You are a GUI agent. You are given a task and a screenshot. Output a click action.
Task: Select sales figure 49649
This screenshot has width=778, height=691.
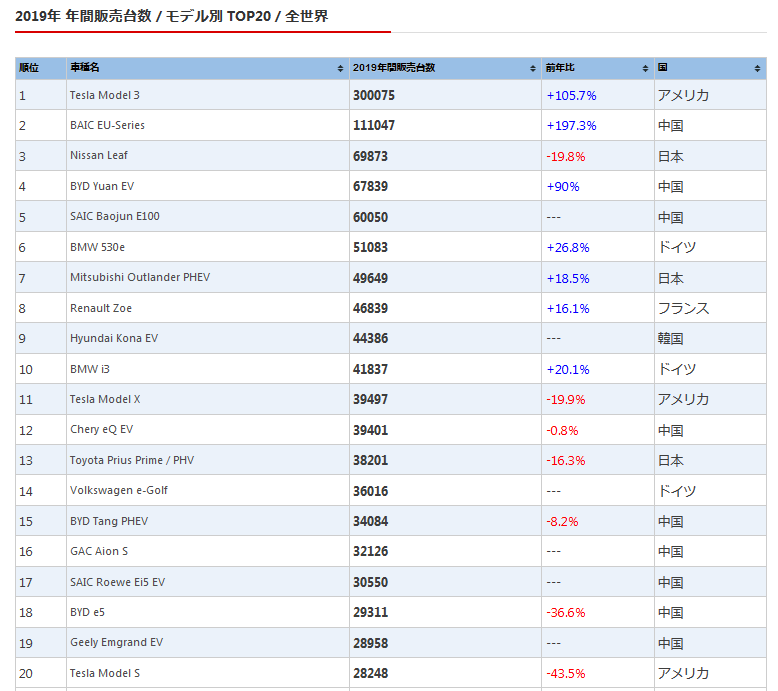[x=370, y=278]
